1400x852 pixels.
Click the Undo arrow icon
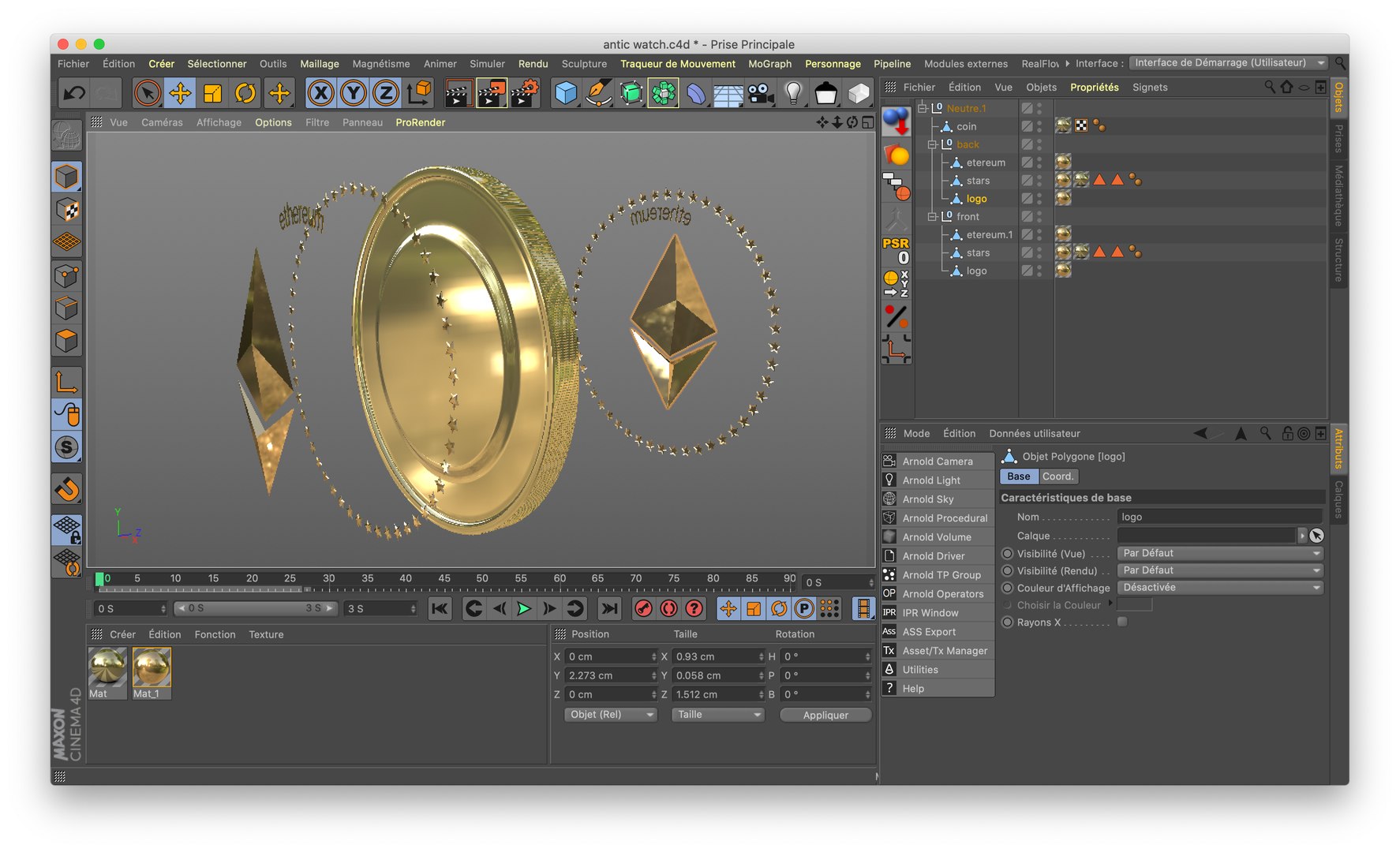[74, 93]
